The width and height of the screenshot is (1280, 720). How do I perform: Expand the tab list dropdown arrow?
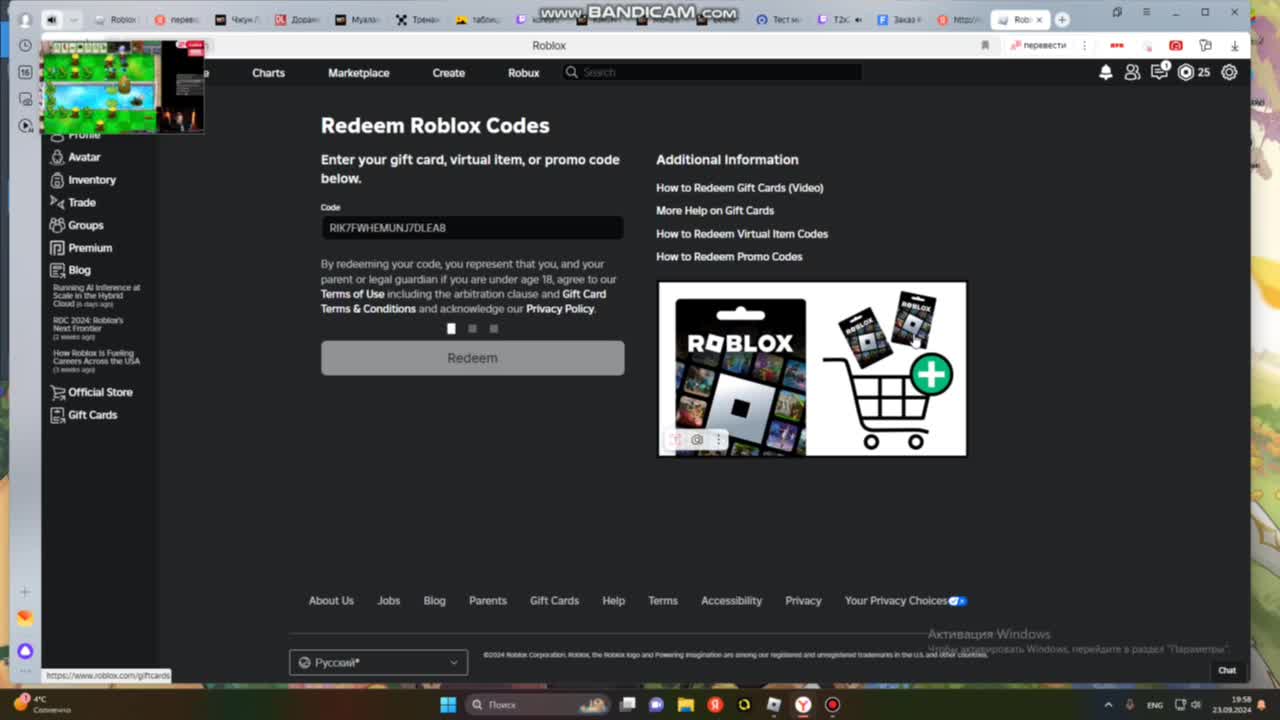pos(74,19)
